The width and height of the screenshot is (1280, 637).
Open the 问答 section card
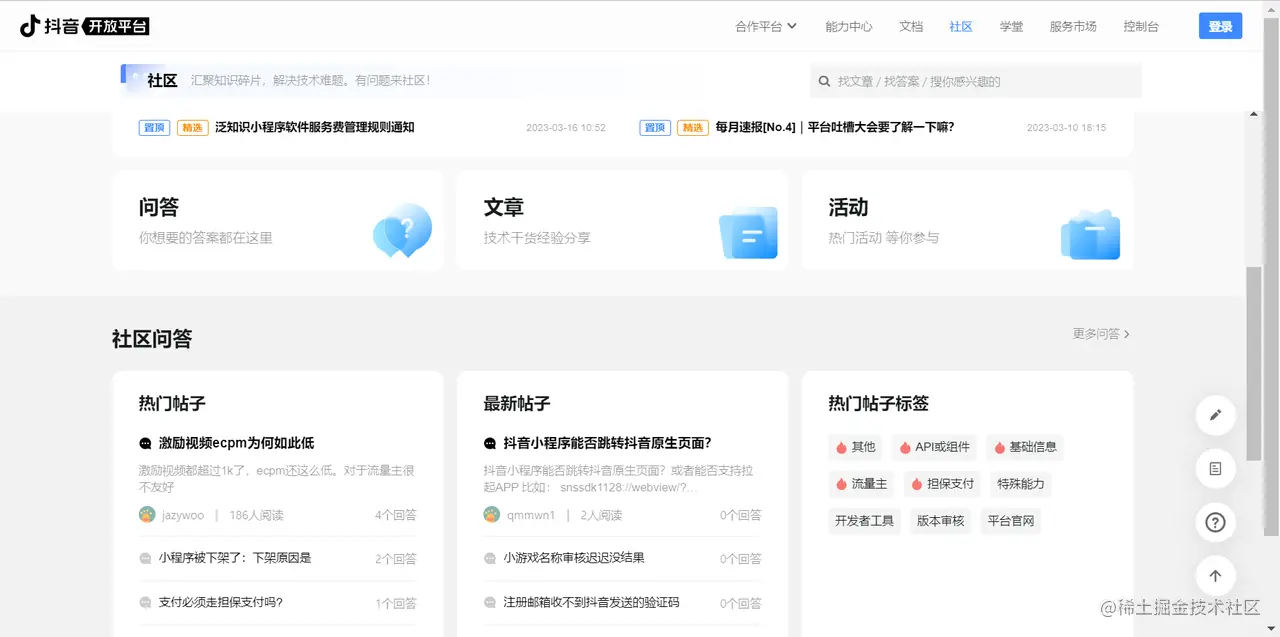coord(278,220)
